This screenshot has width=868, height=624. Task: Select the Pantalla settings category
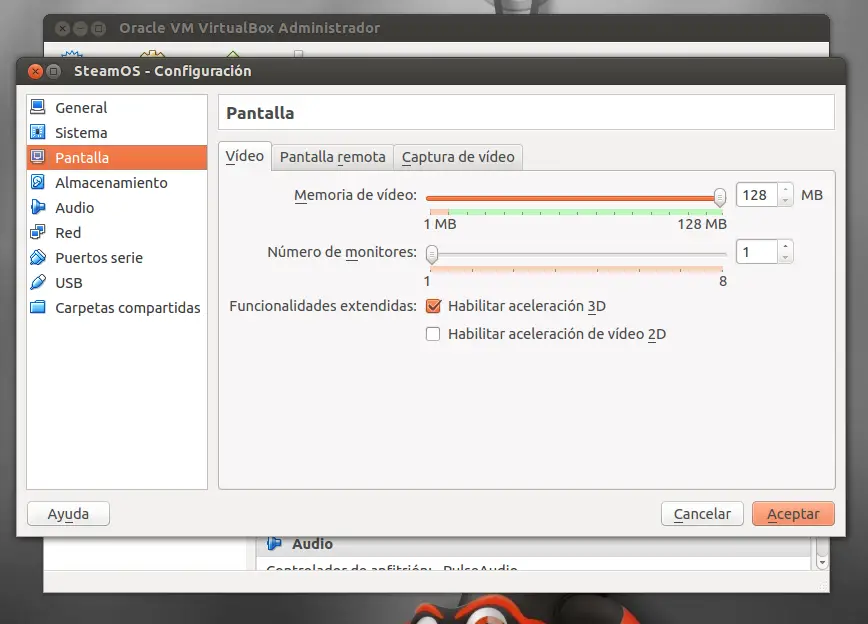point(117,157)
